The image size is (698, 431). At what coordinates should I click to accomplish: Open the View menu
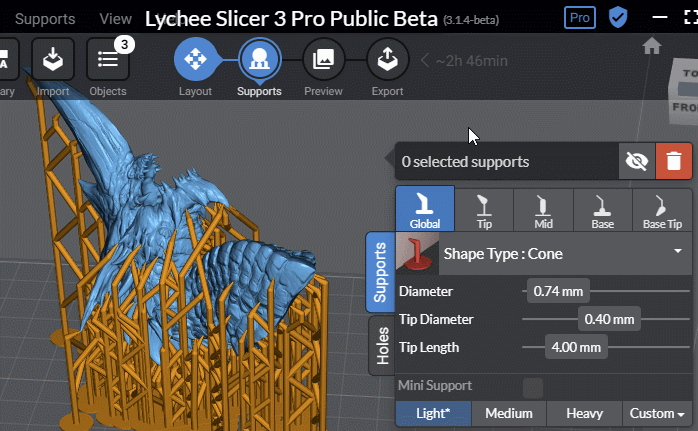click(115, 19)
